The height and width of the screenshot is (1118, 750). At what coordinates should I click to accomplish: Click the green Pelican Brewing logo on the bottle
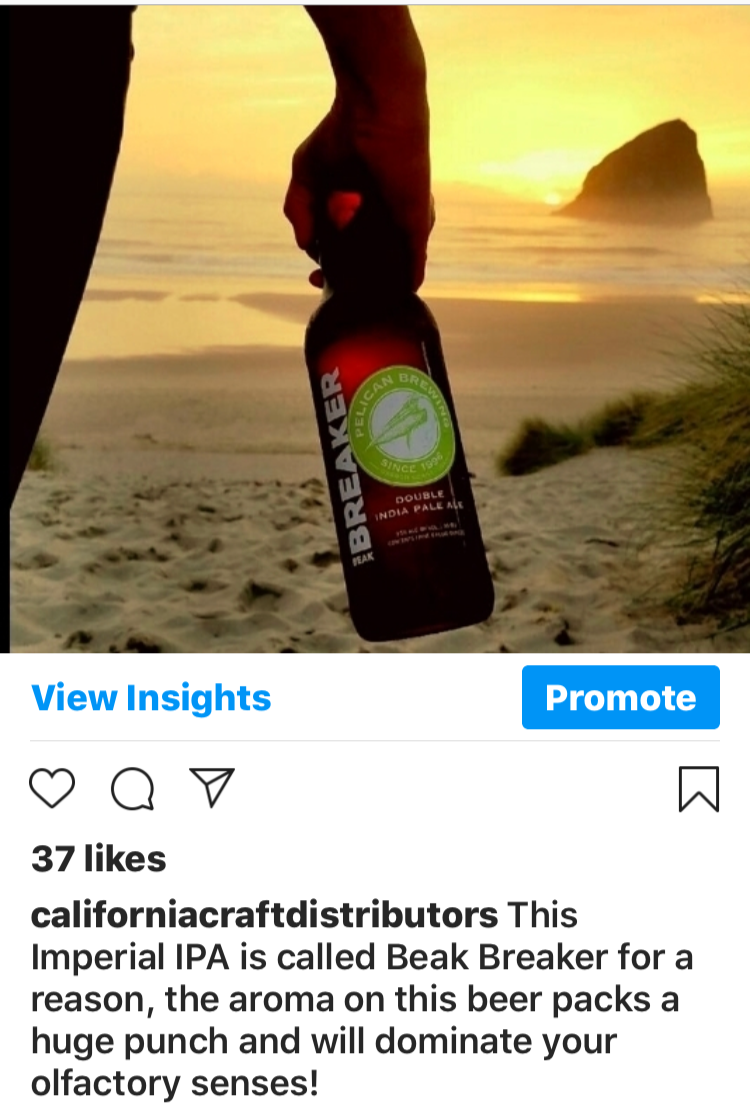click(x=402, y=424)
